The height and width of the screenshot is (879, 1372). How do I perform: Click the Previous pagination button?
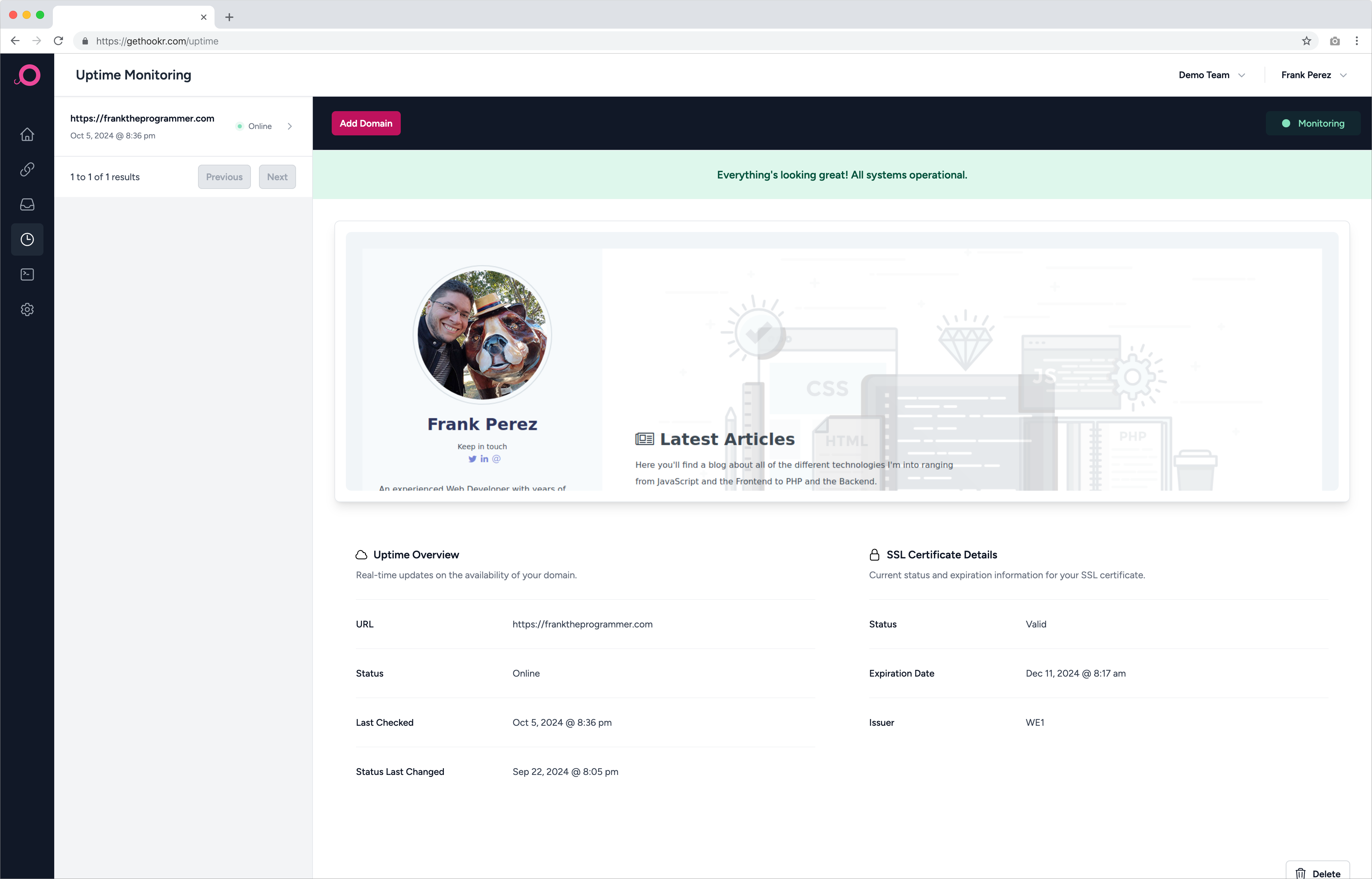224,177
